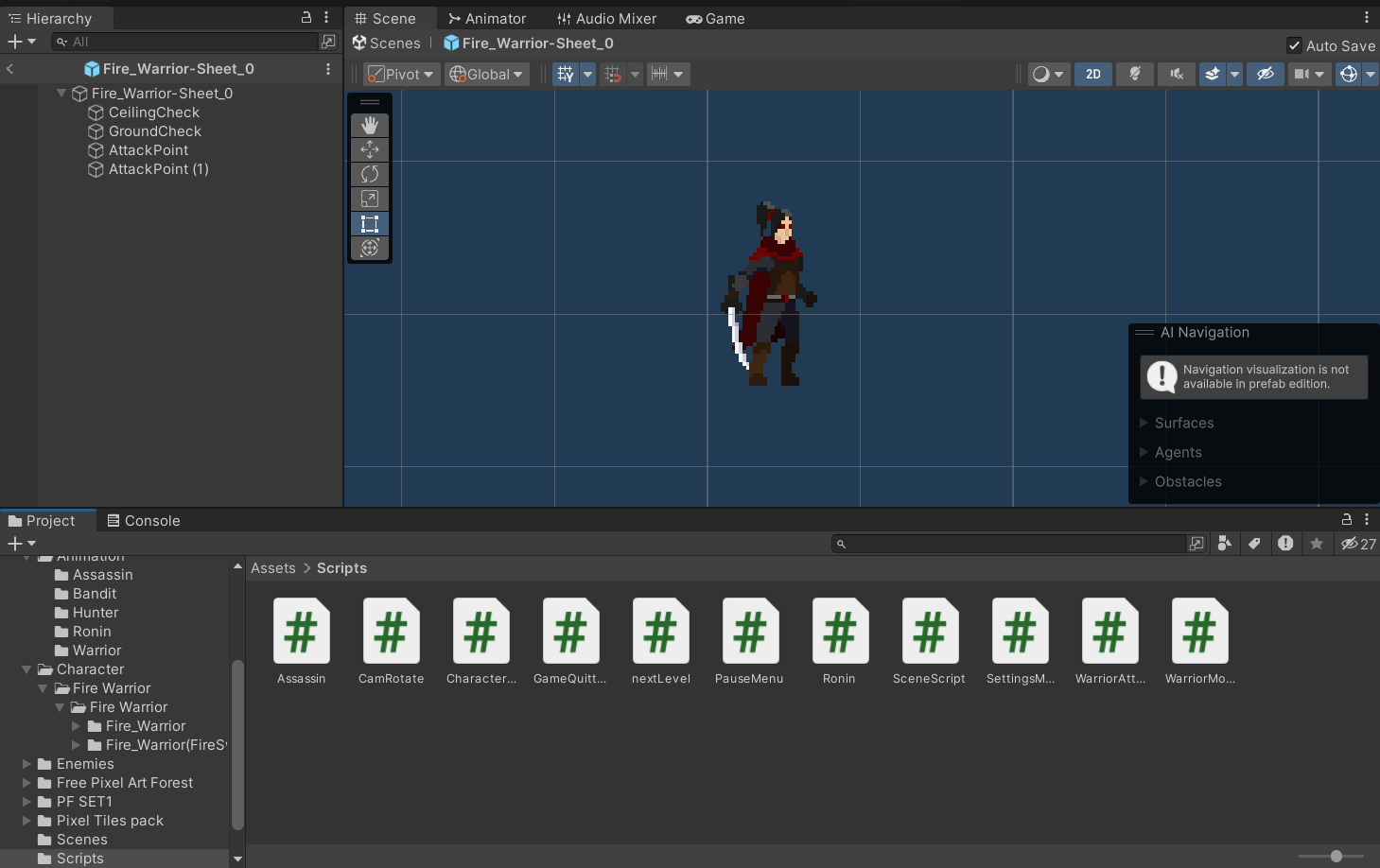Toggle scene effects (FX) button
The height and width of the screenshot is (868, 1380).
coord(1213,74)
